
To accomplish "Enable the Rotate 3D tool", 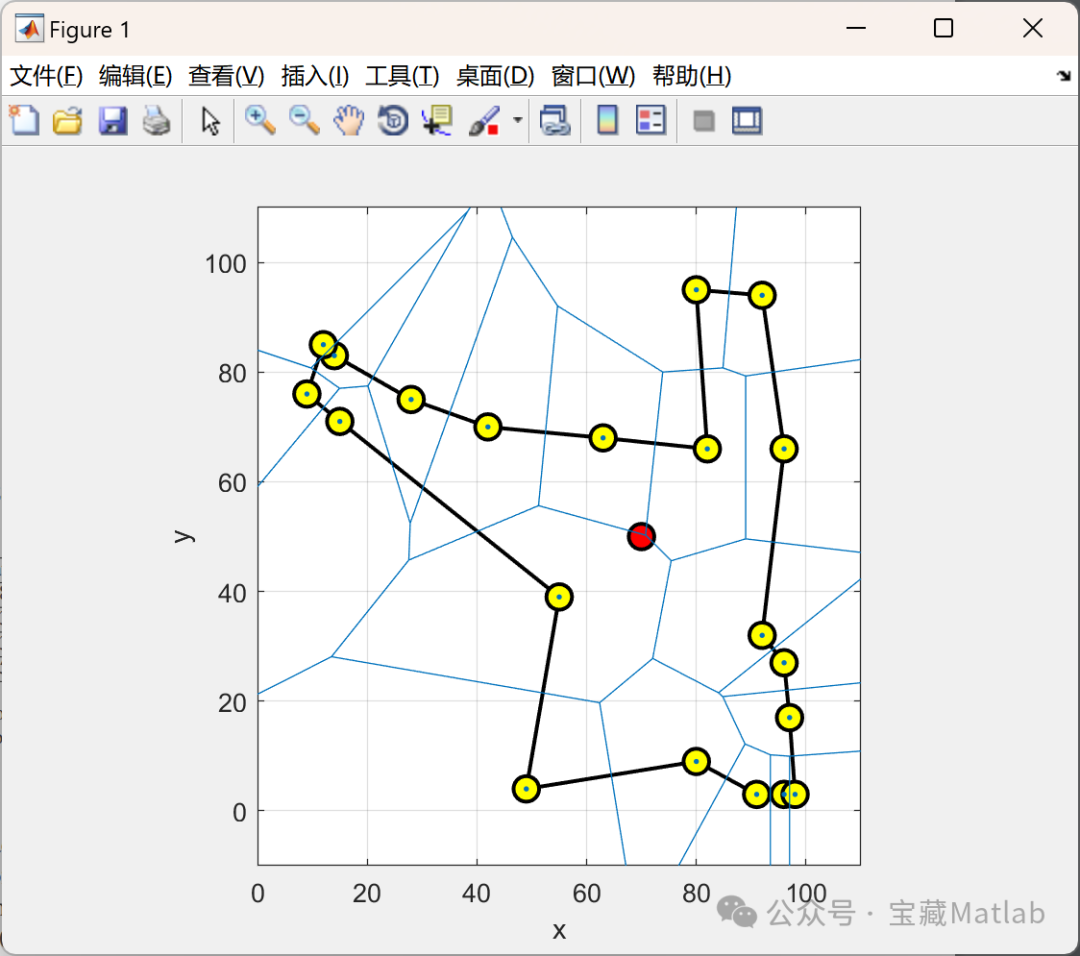I will tap(393, 121).
